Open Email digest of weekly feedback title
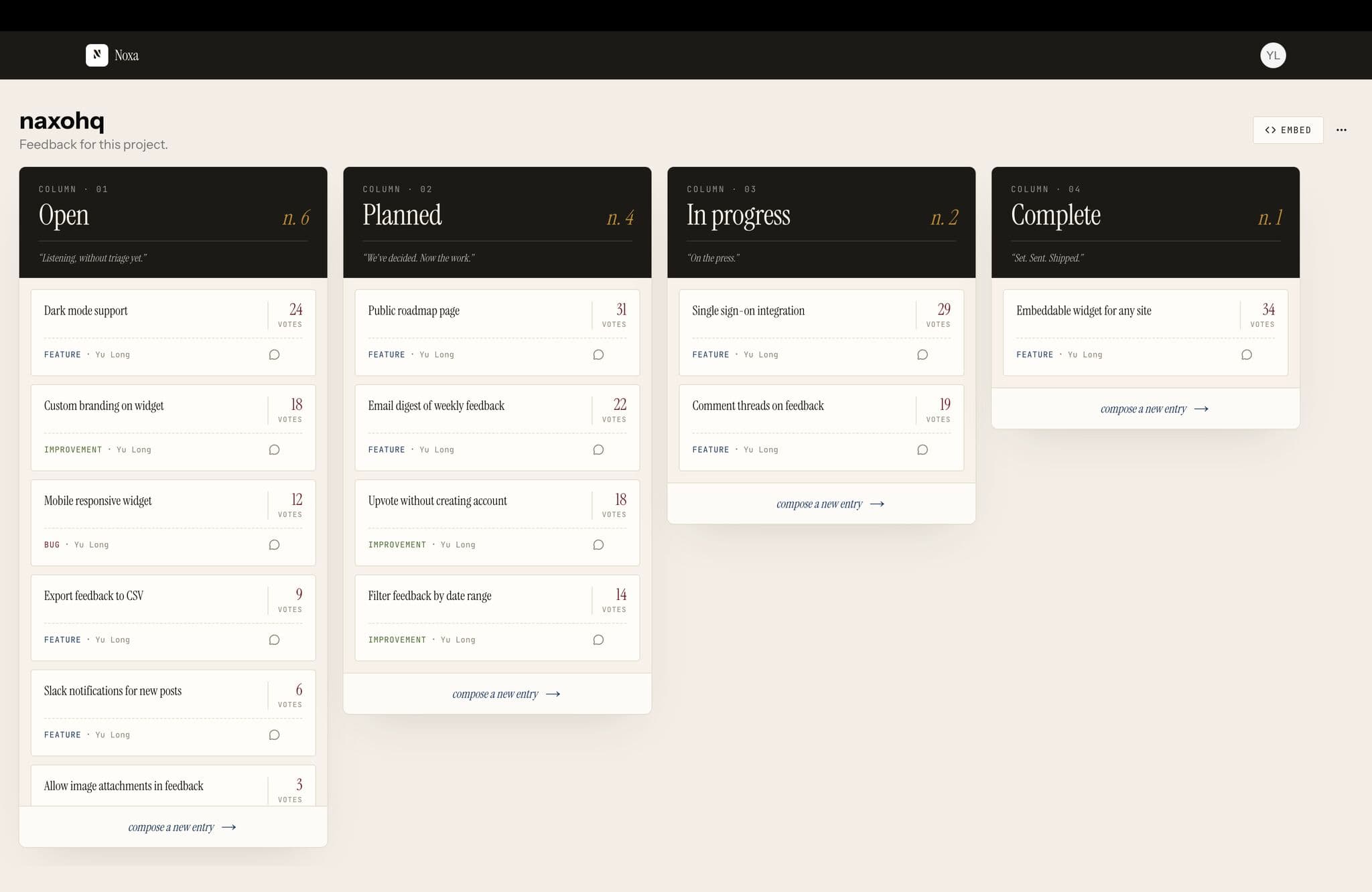This screenshot has width=1372, height=892. pos(436,406)
